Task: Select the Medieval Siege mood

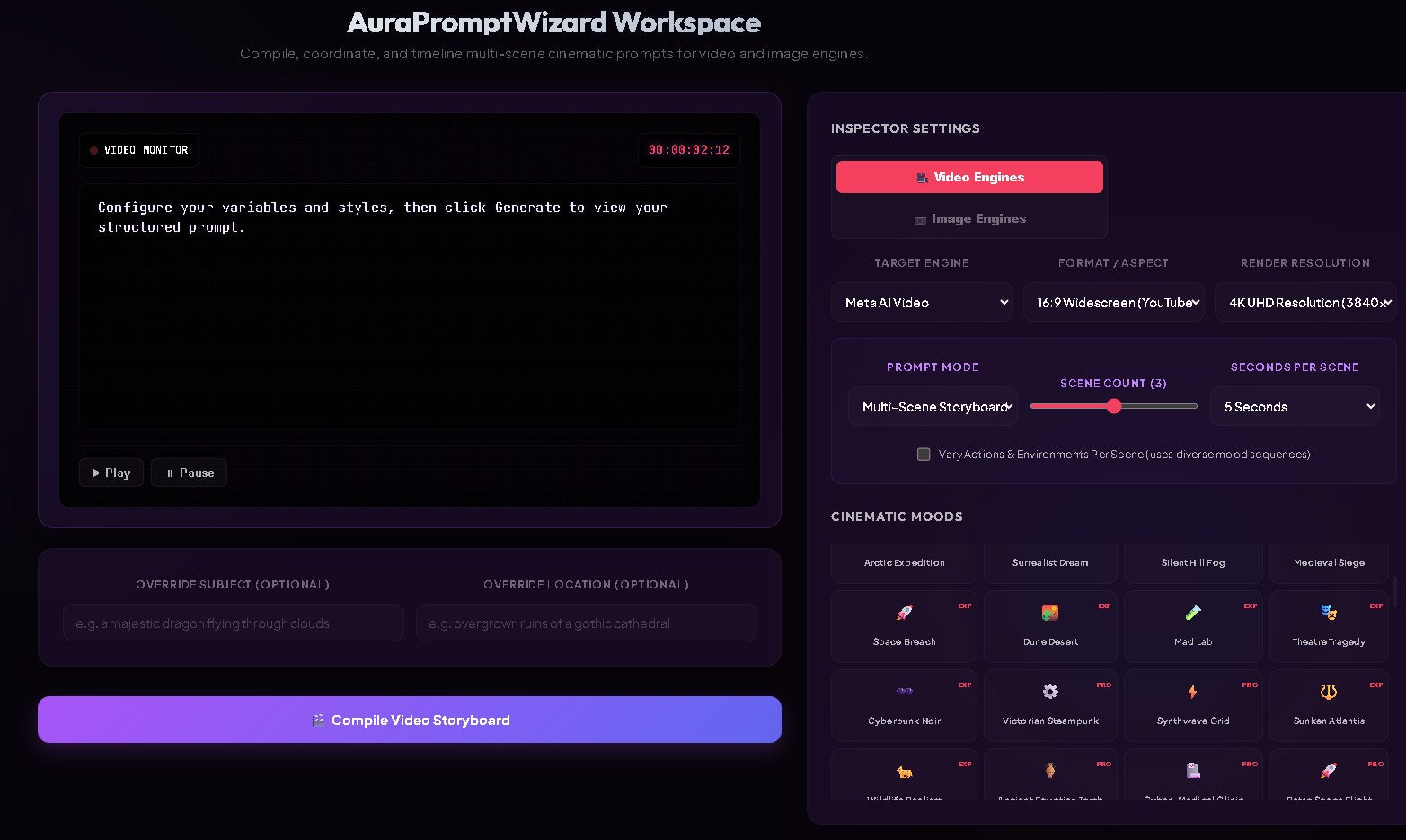Action: [1329, 562]
